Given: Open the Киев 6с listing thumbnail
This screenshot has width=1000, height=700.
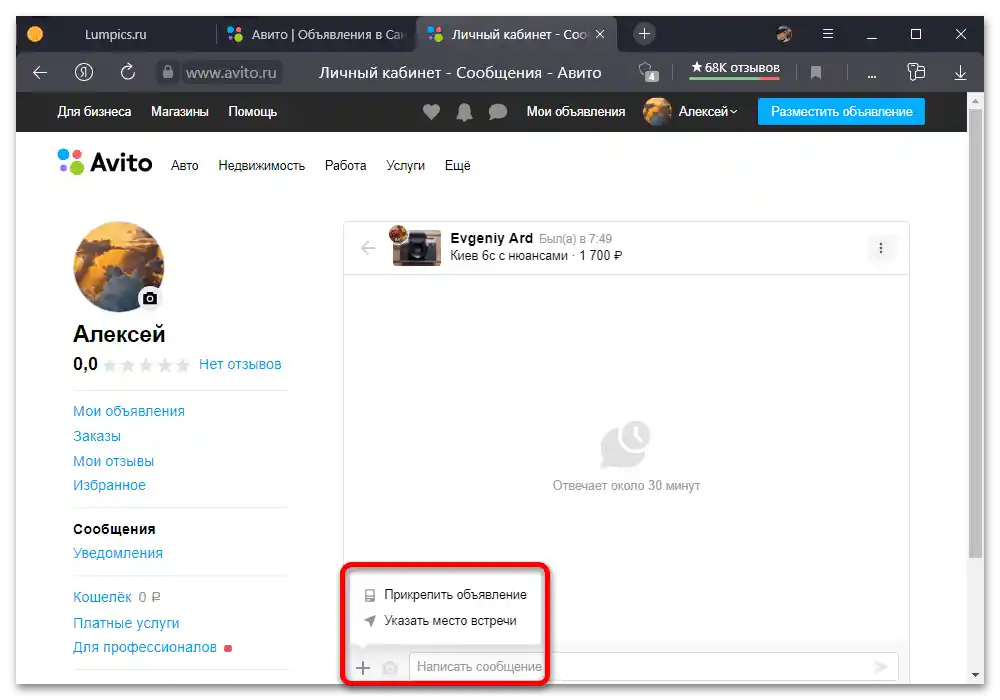Looking at the screenshot, I should tap(416, 247).
